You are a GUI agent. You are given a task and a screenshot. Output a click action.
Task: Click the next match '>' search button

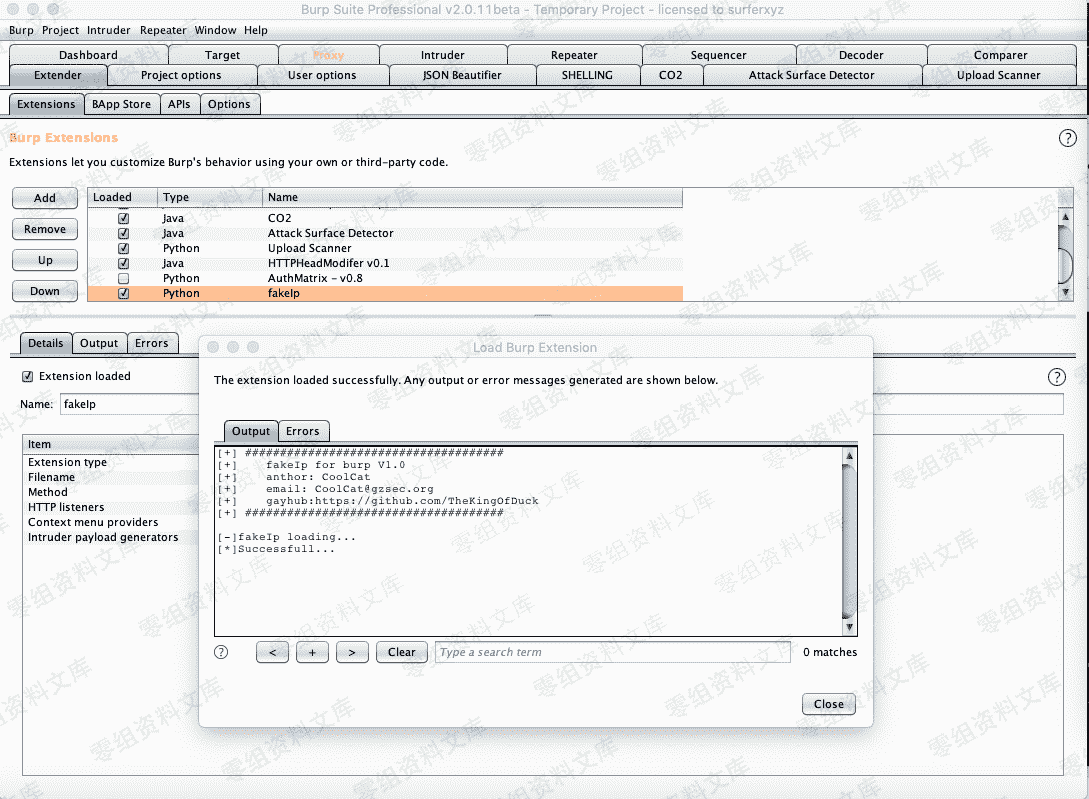[x=352, y=652]
